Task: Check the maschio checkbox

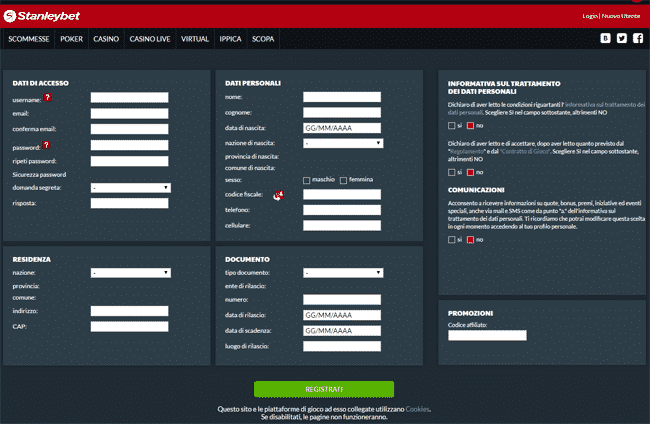Action: tap(306, 180)
